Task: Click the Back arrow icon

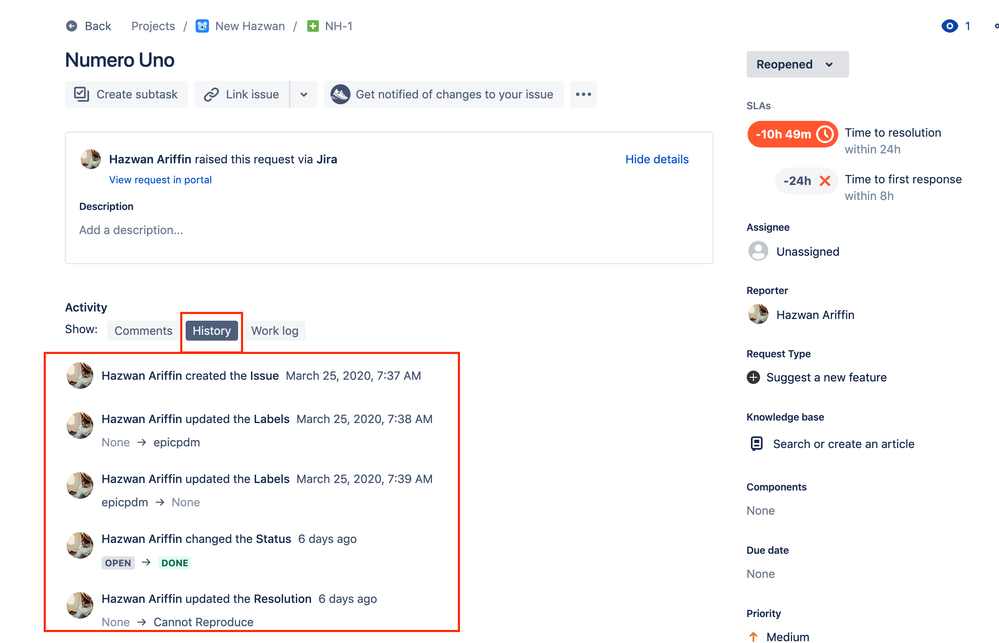Action: [71, 26]
